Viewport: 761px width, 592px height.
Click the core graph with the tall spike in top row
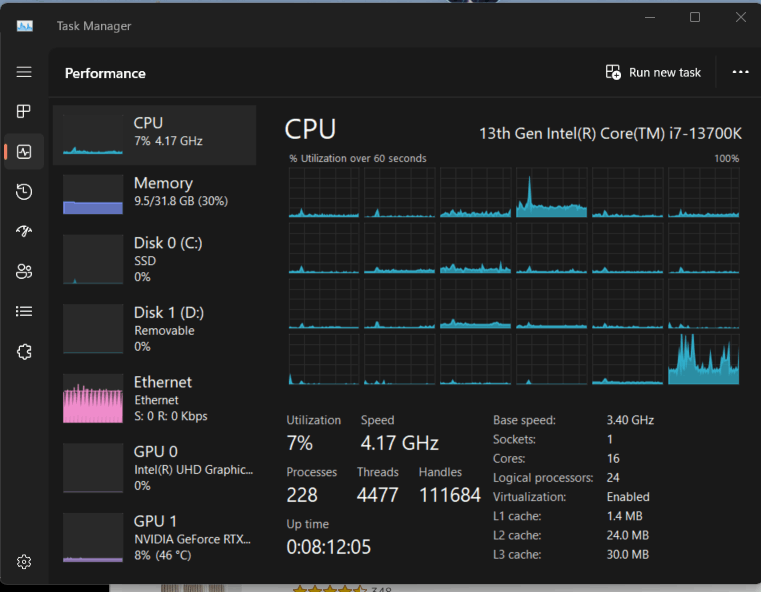(x=551, y=192)
